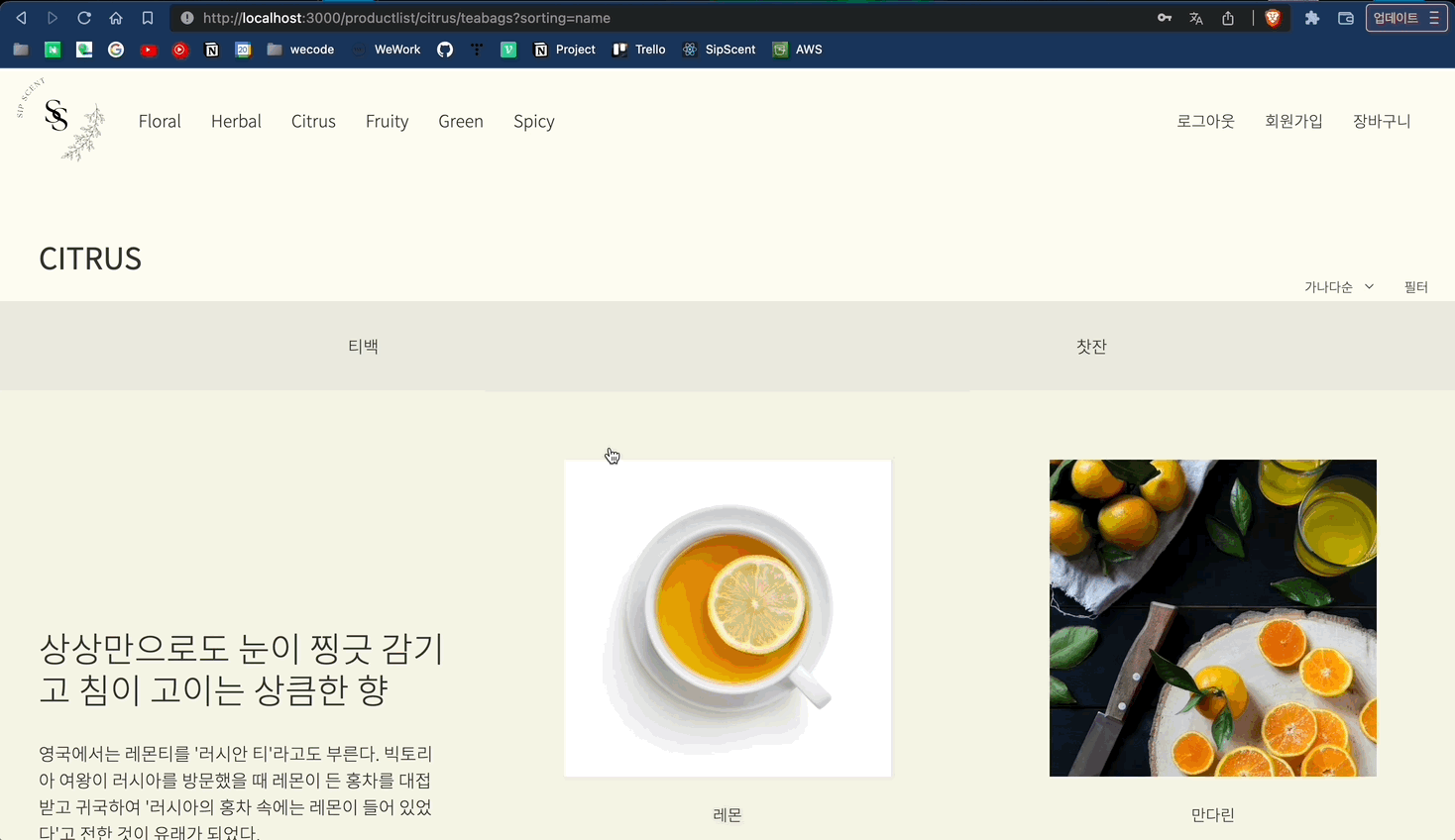Open Brave Shields lion icon
1455x840 pixels.
coord(1273,18)
